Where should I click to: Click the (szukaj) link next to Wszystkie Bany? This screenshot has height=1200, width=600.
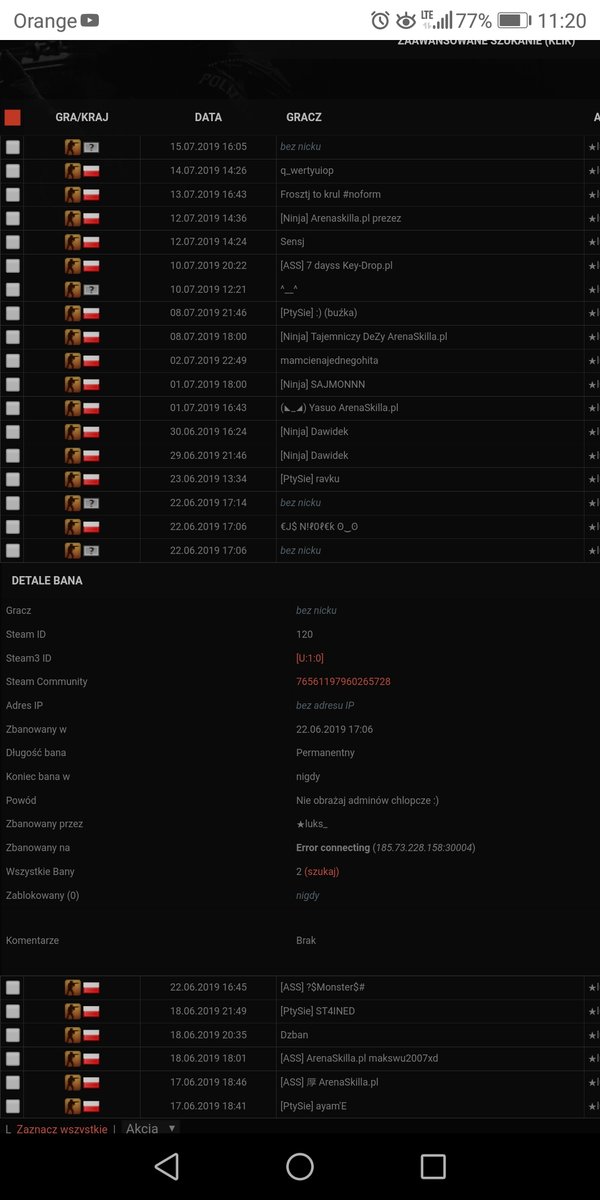coord(322,872)
